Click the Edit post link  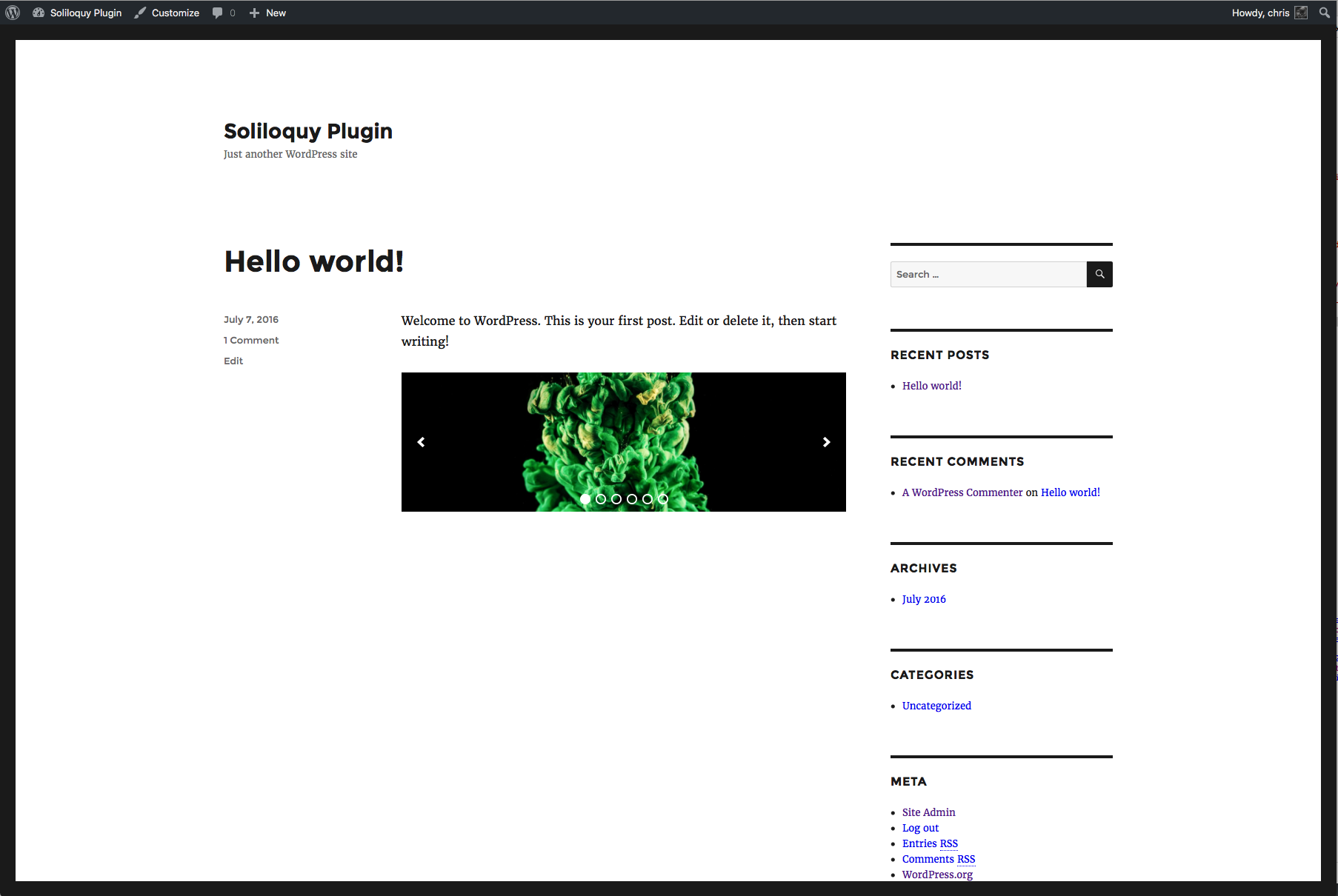pyautogui.click(x=233, y=361)
